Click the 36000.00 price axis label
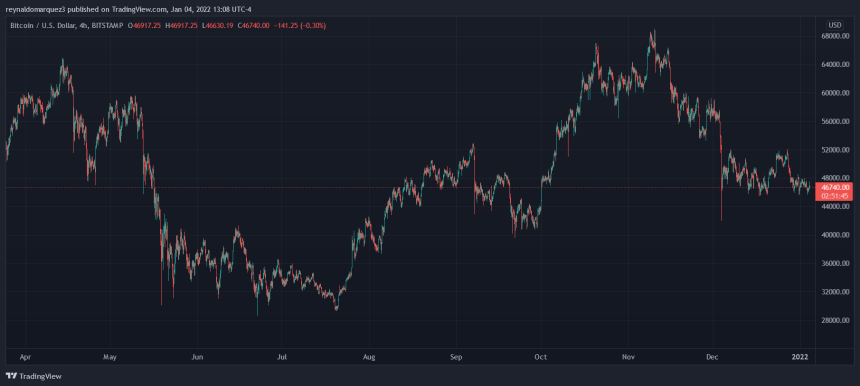This screenshot has height=386, width=860. 835,264
